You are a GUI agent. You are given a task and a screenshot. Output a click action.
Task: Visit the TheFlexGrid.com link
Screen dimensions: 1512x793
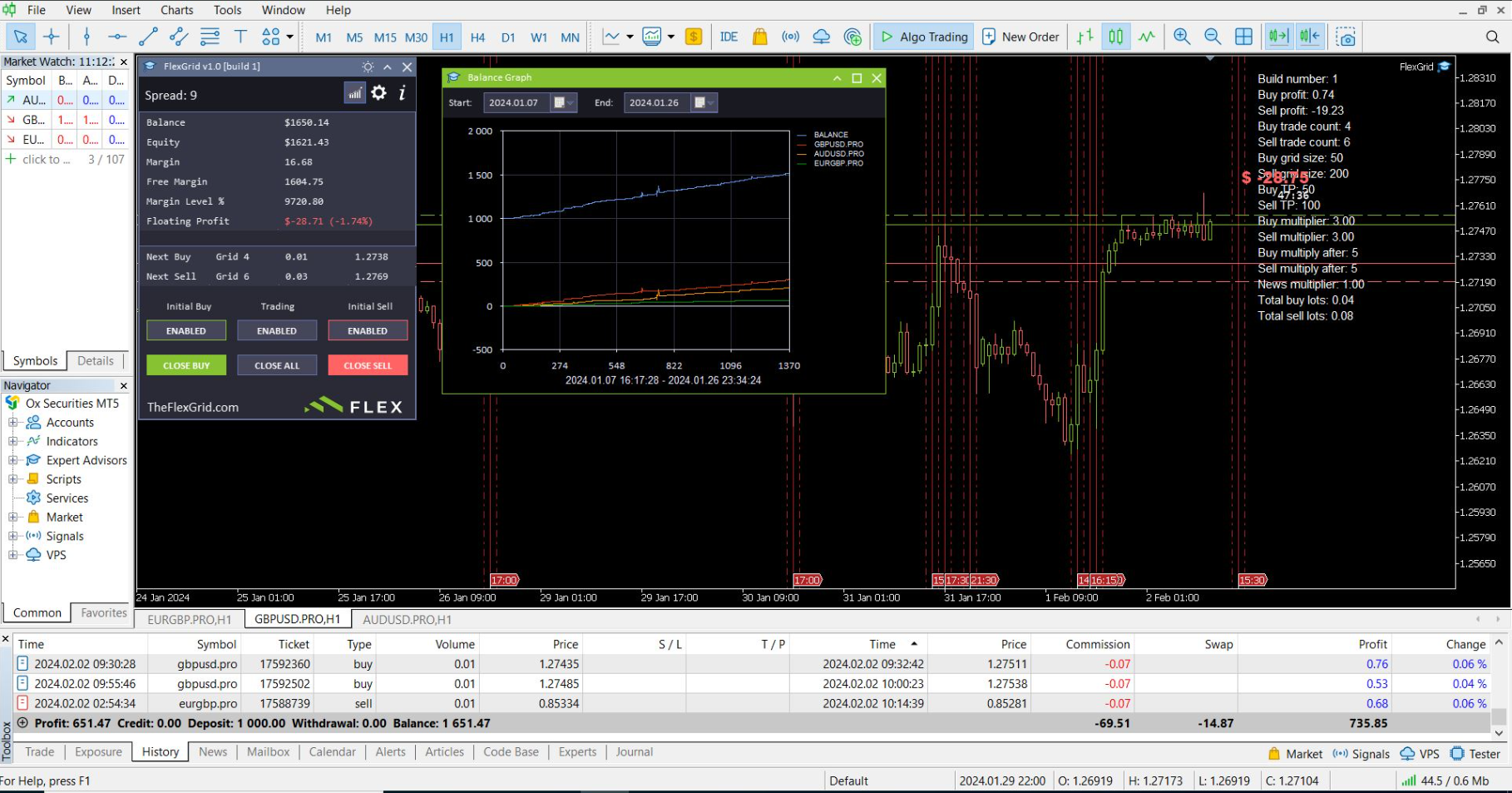[192, 407]
